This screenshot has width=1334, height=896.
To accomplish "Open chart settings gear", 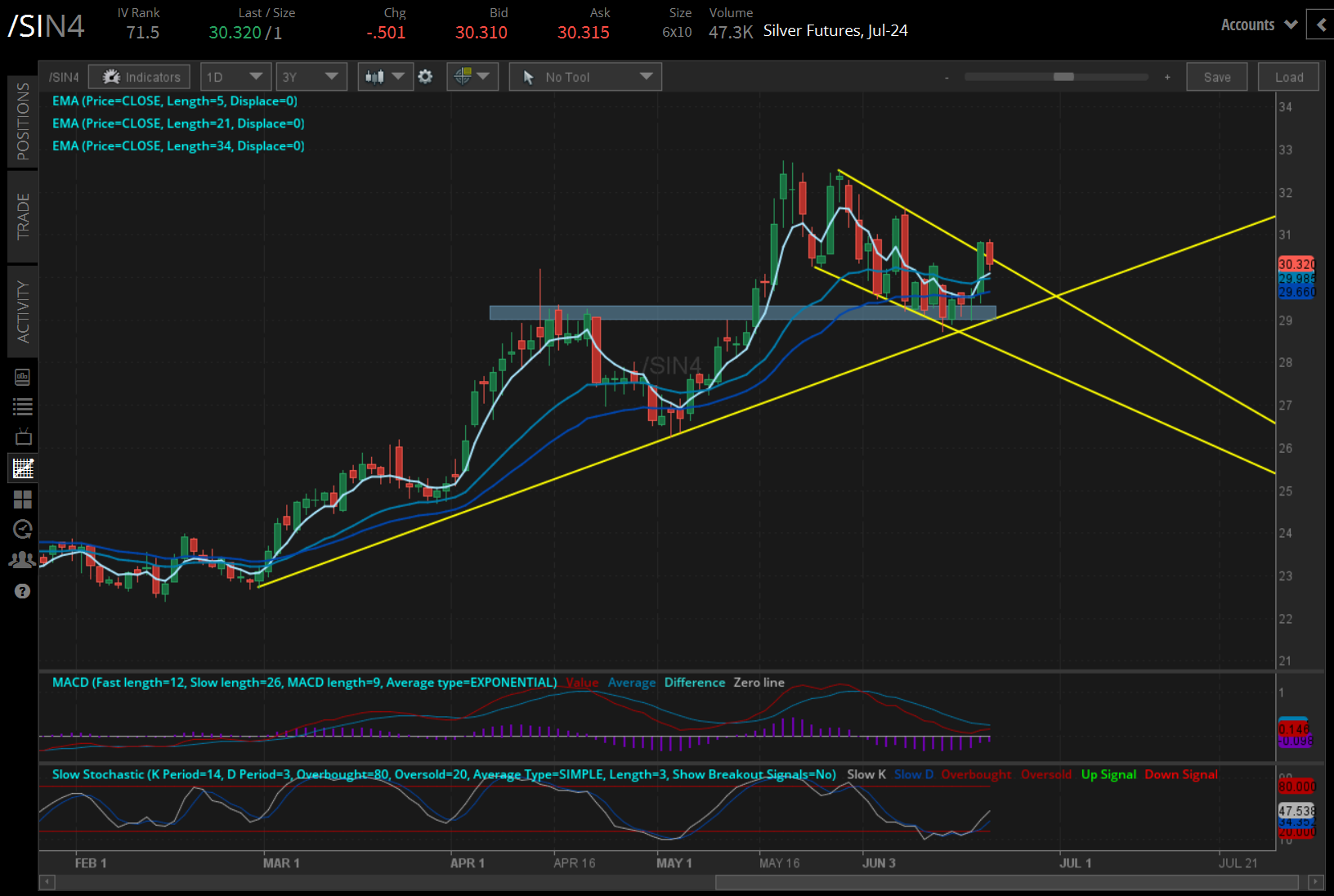I will point(425,77).
